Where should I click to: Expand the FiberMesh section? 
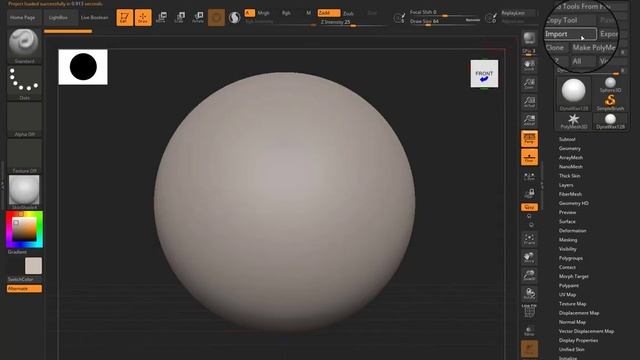(x=570, y=194)
